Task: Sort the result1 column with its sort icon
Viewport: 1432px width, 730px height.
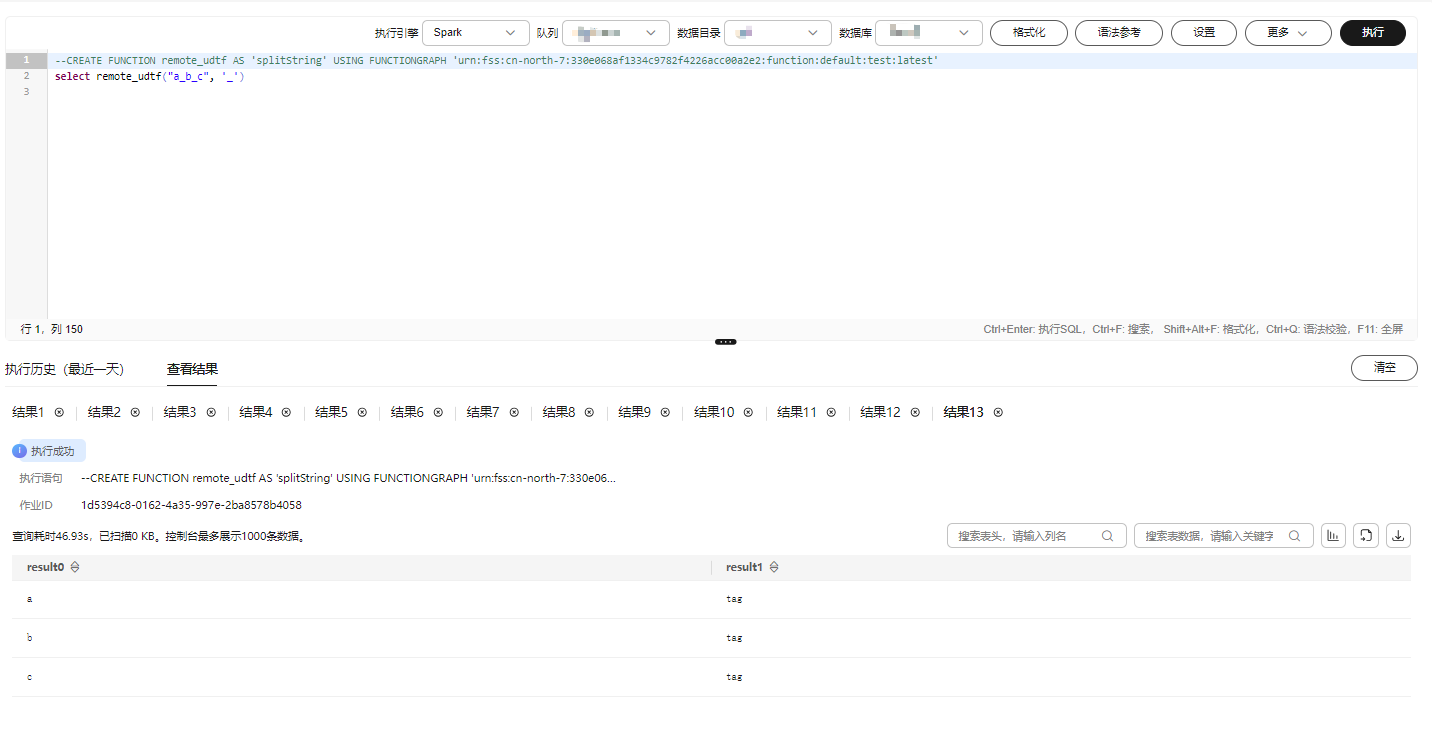Action: 774,567
